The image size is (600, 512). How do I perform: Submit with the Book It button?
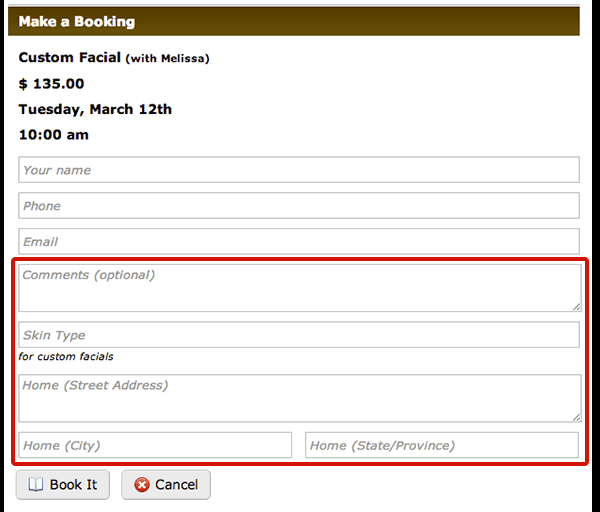pos(63,485)
